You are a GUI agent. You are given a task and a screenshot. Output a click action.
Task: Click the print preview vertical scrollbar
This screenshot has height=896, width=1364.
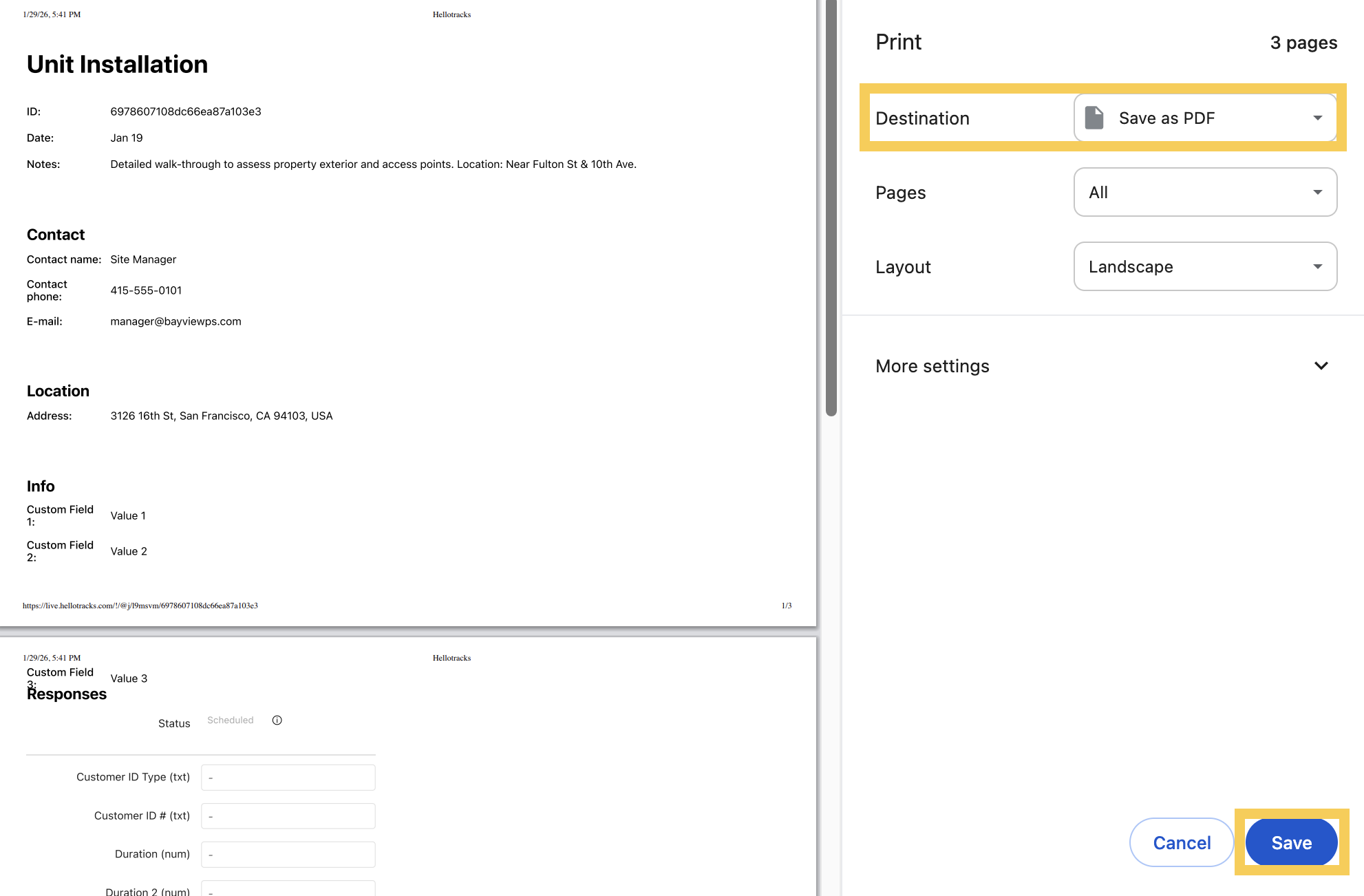[831, 206]
